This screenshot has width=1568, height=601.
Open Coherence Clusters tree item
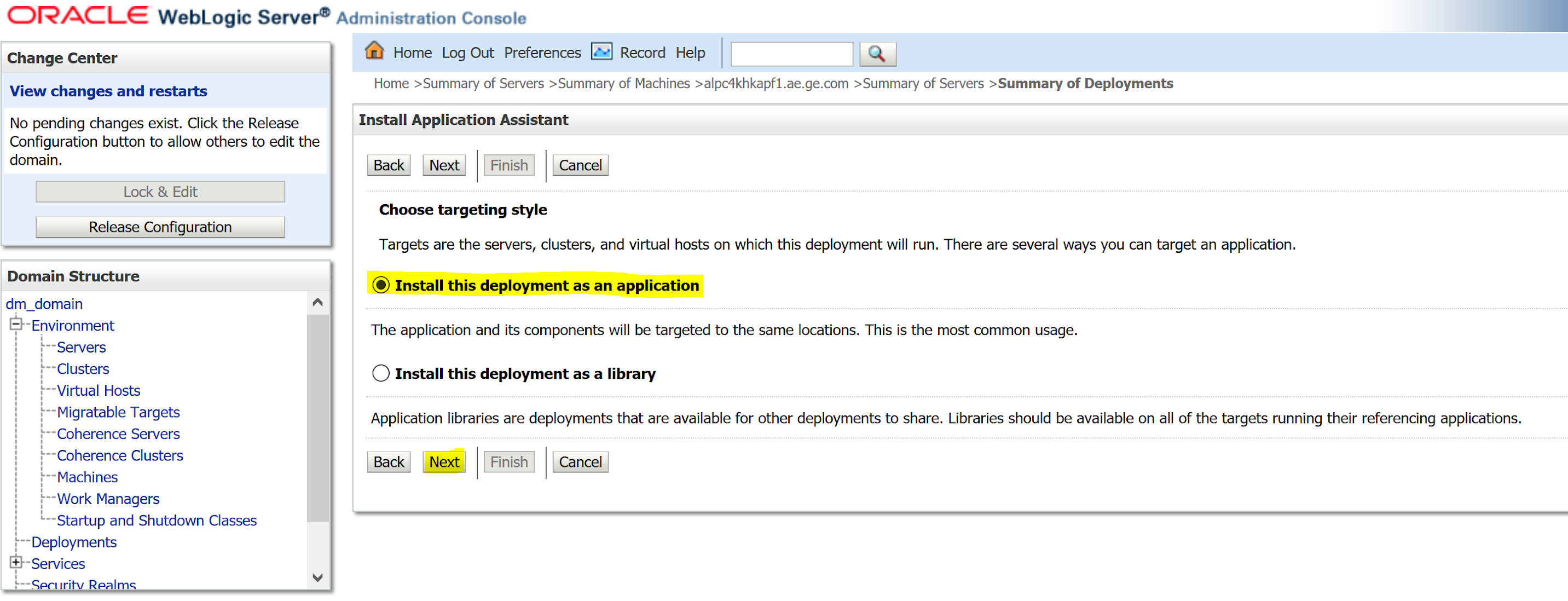click(x=120, y=455)
